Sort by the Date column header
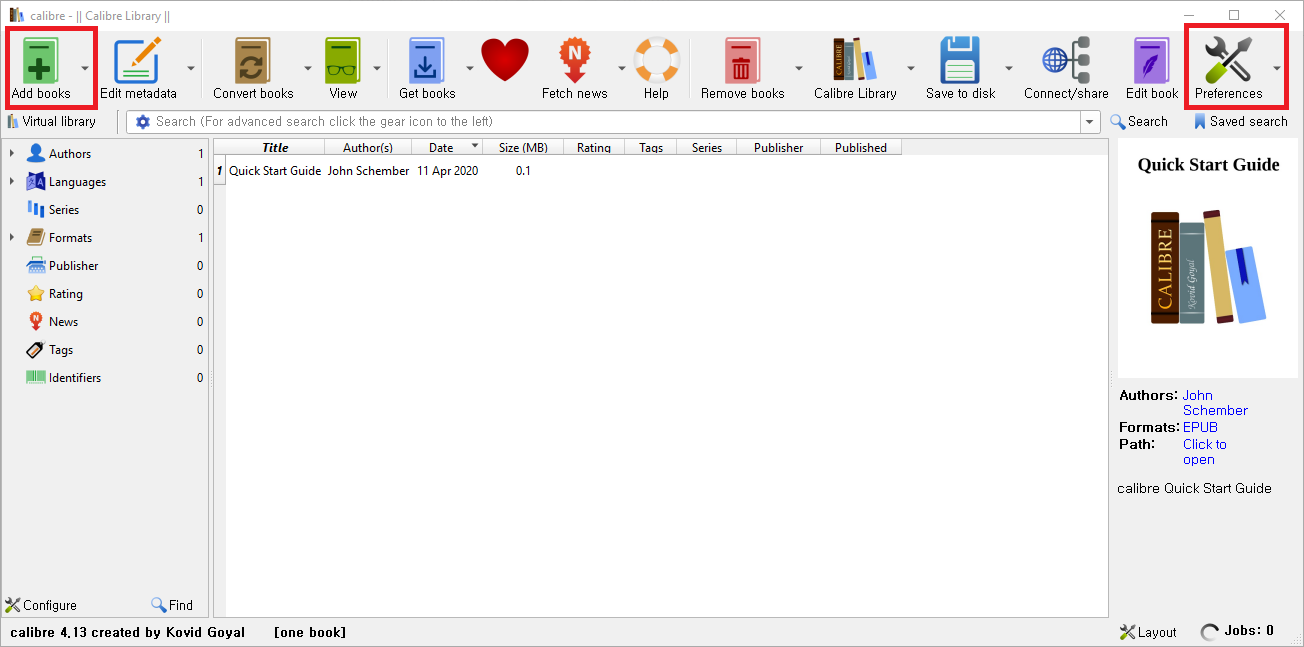 [447, 147]
